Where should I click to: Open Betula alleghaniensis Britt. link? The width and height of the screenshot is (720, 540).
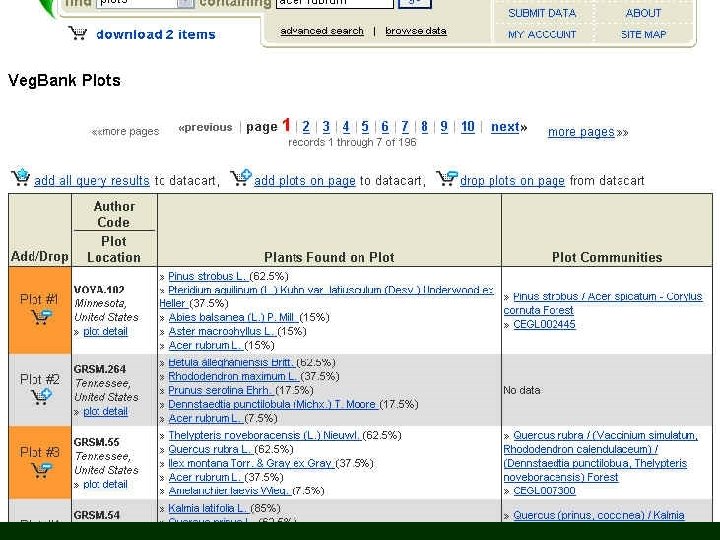click(x=231, y=362)
